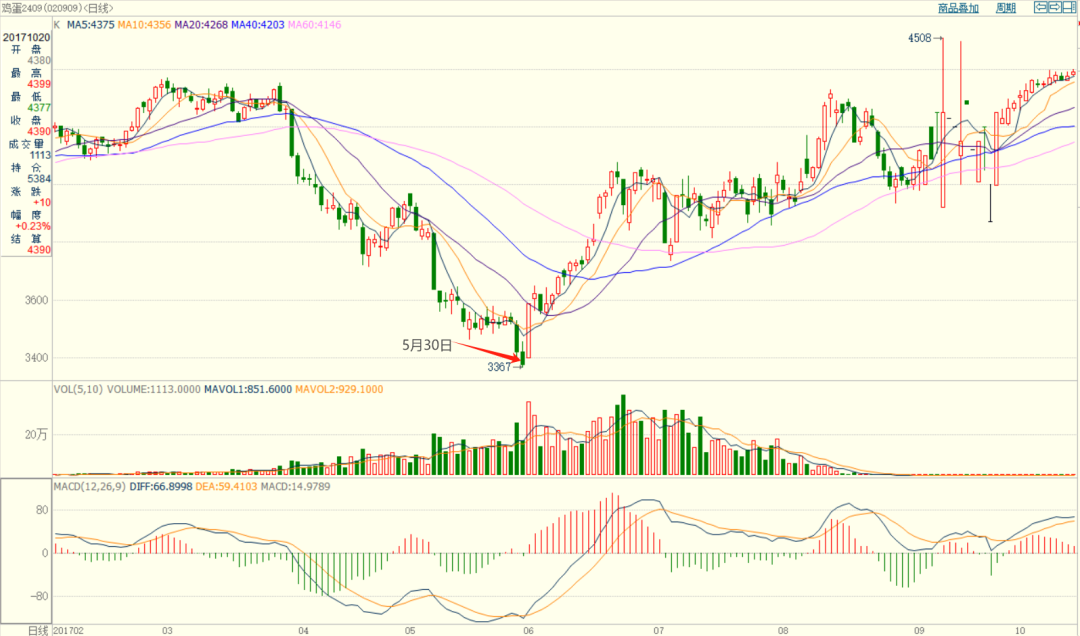1080x636 pixels.
Task: Click the left arrow navigation icon
Action: click(1040, 8)
